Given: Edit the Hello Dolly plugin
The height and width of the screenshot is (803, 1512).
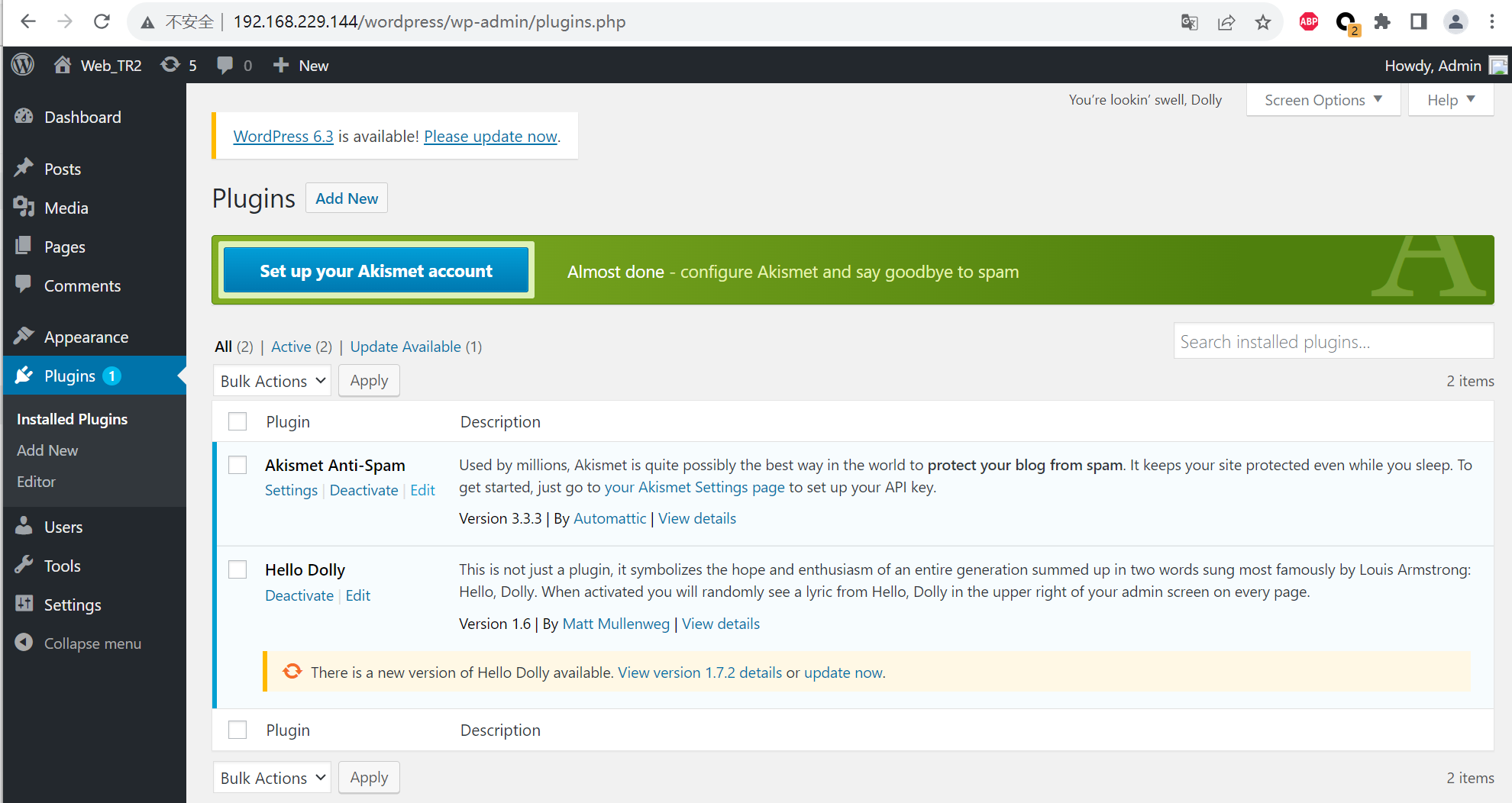Looking at the screenshot, I should coord(357,595).
